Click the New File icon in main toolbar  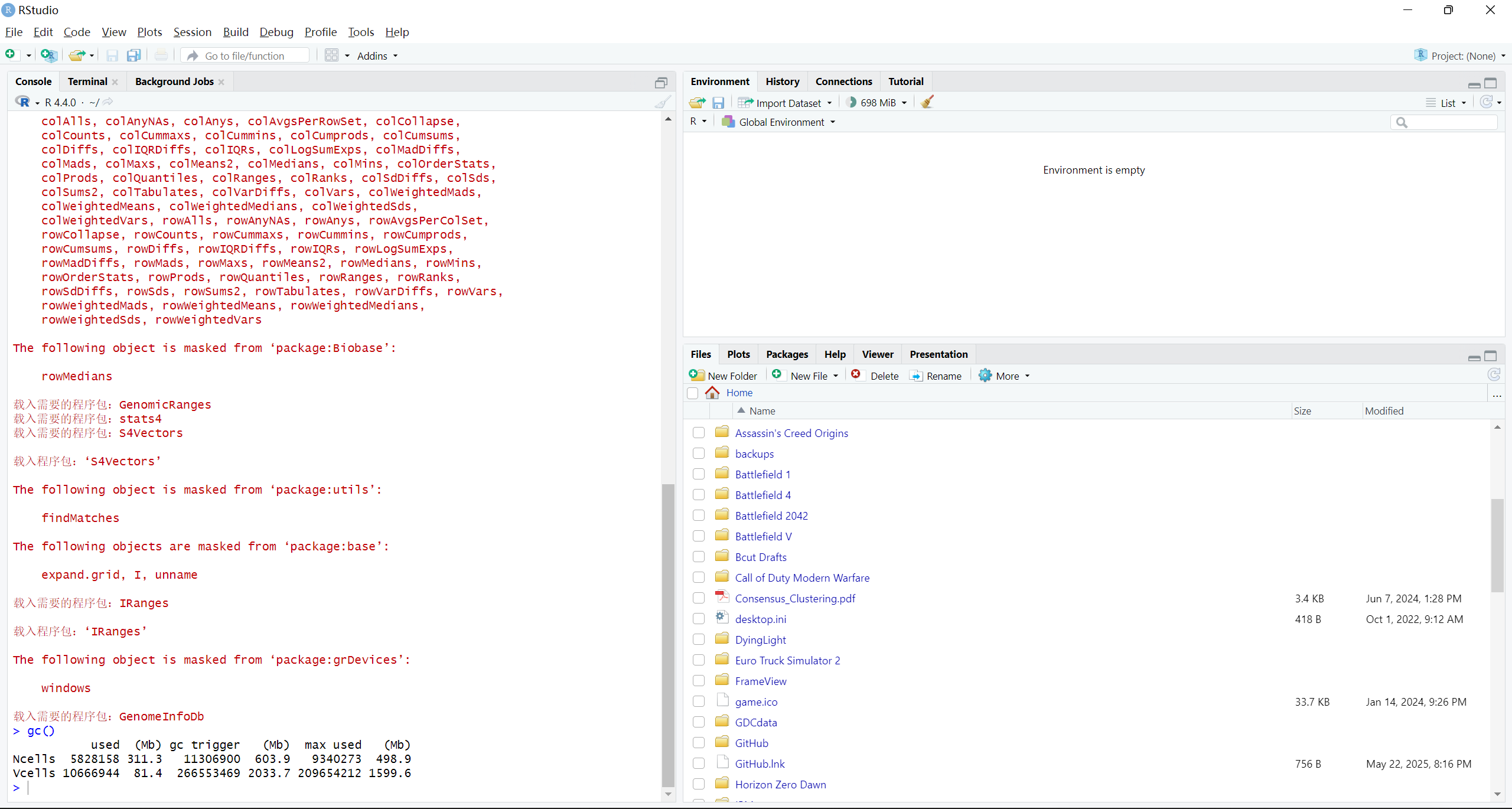pyautogui.click(x=11, y=55)
